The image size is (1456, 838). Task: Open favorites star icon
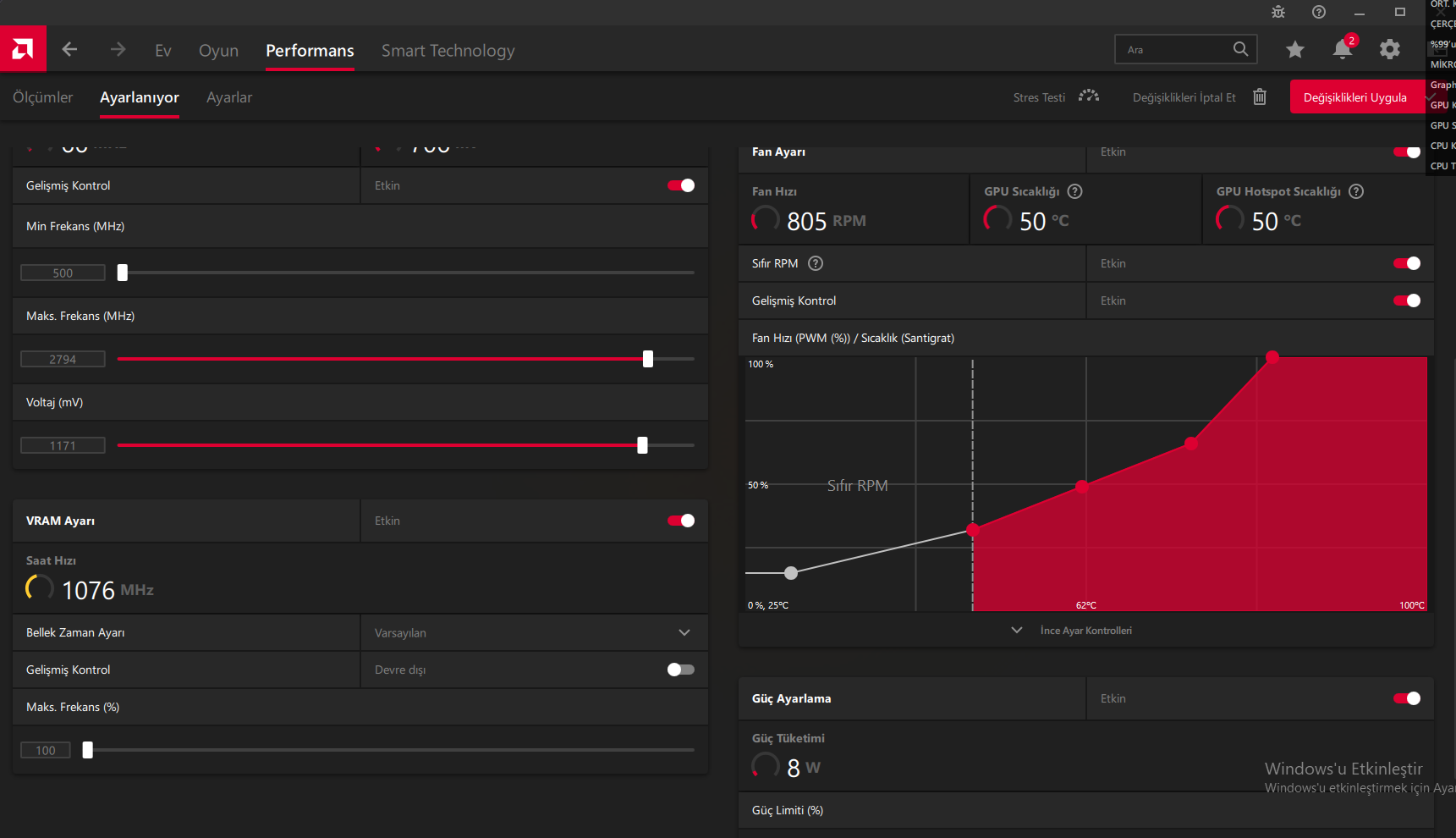point(1295,50)
